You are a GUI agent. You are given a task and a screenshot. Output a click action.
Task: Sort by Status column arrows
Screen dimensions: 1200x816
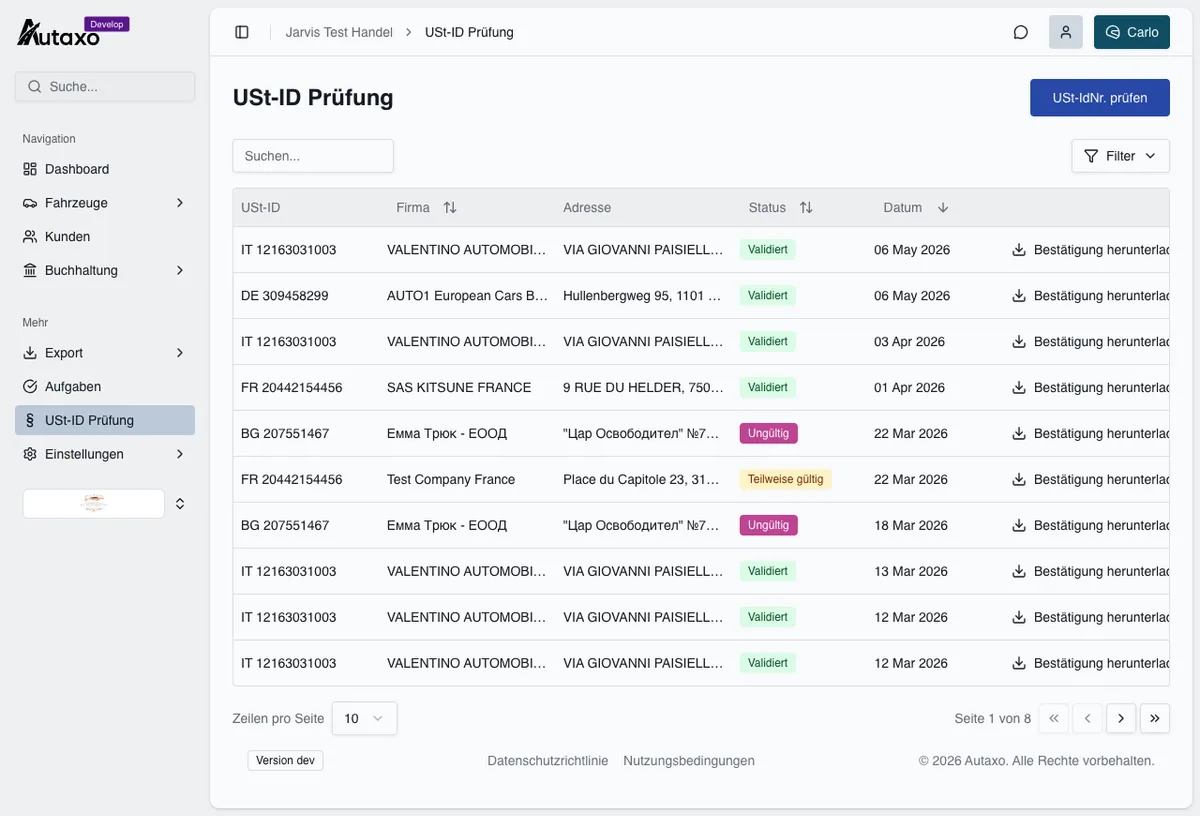[x=806, y=208]
